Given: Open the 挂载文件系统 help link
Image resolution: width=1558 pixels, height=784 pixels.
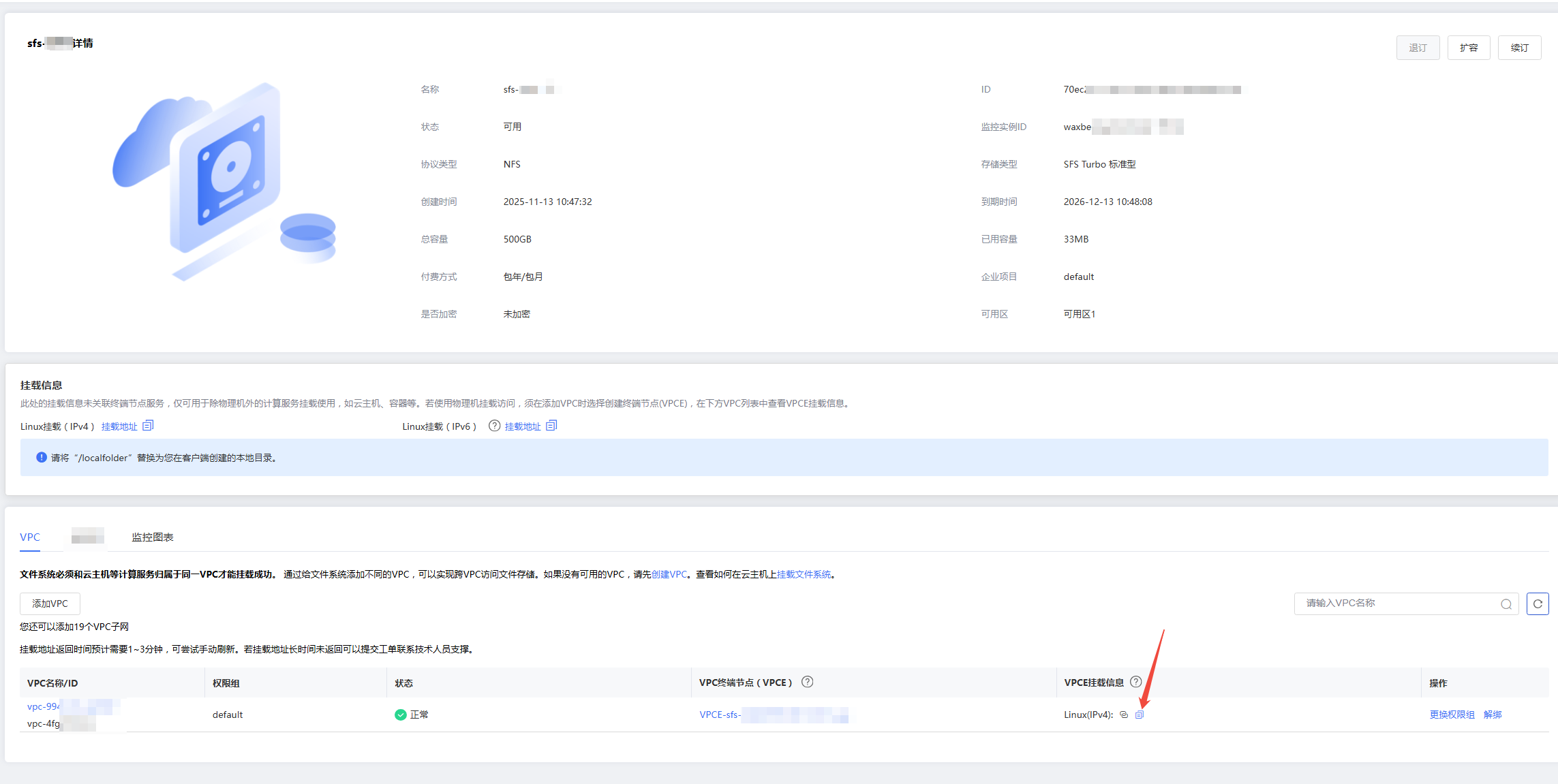Looking at the screenshot, I should coord(804,574).
